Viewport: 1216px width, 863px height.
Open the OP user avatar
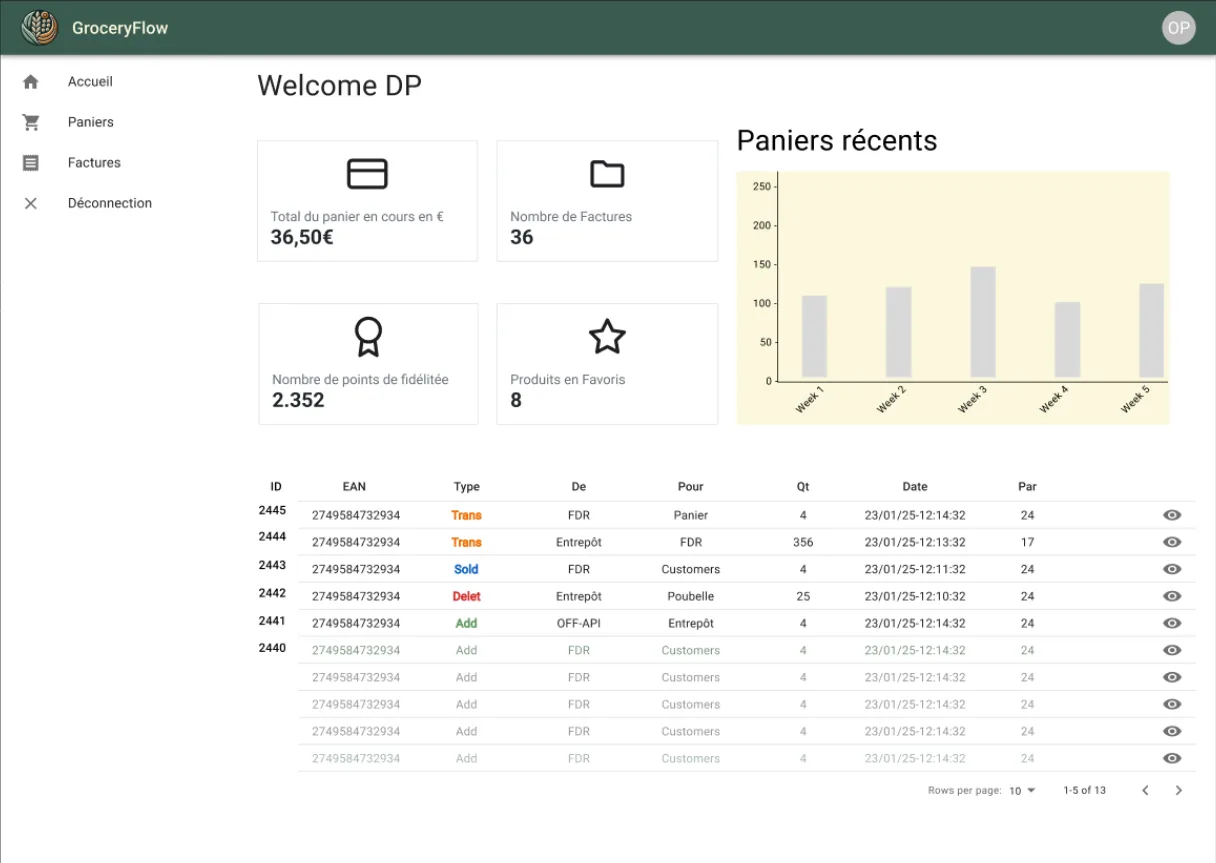point(1179,28)
